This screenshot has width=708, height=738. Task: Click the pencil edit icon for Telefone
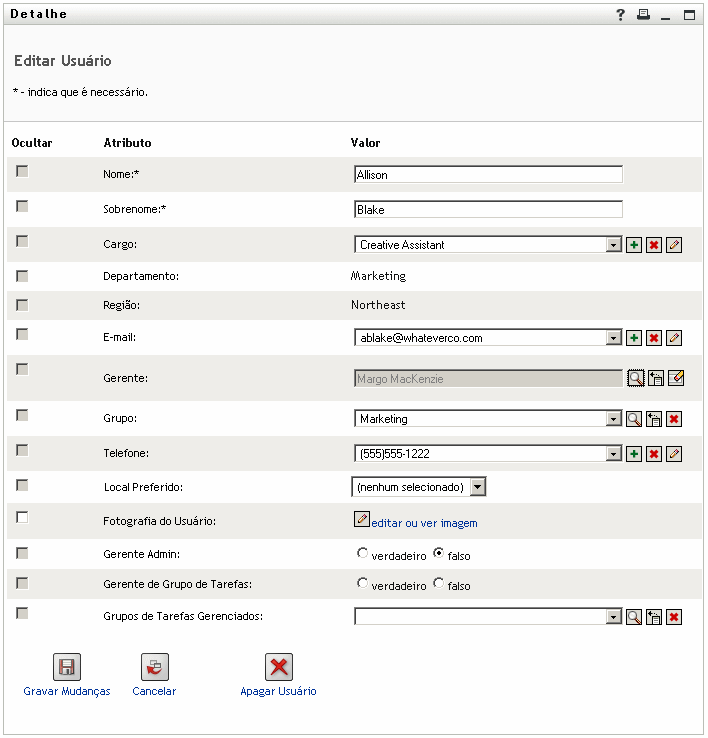[x=674, y=454]
